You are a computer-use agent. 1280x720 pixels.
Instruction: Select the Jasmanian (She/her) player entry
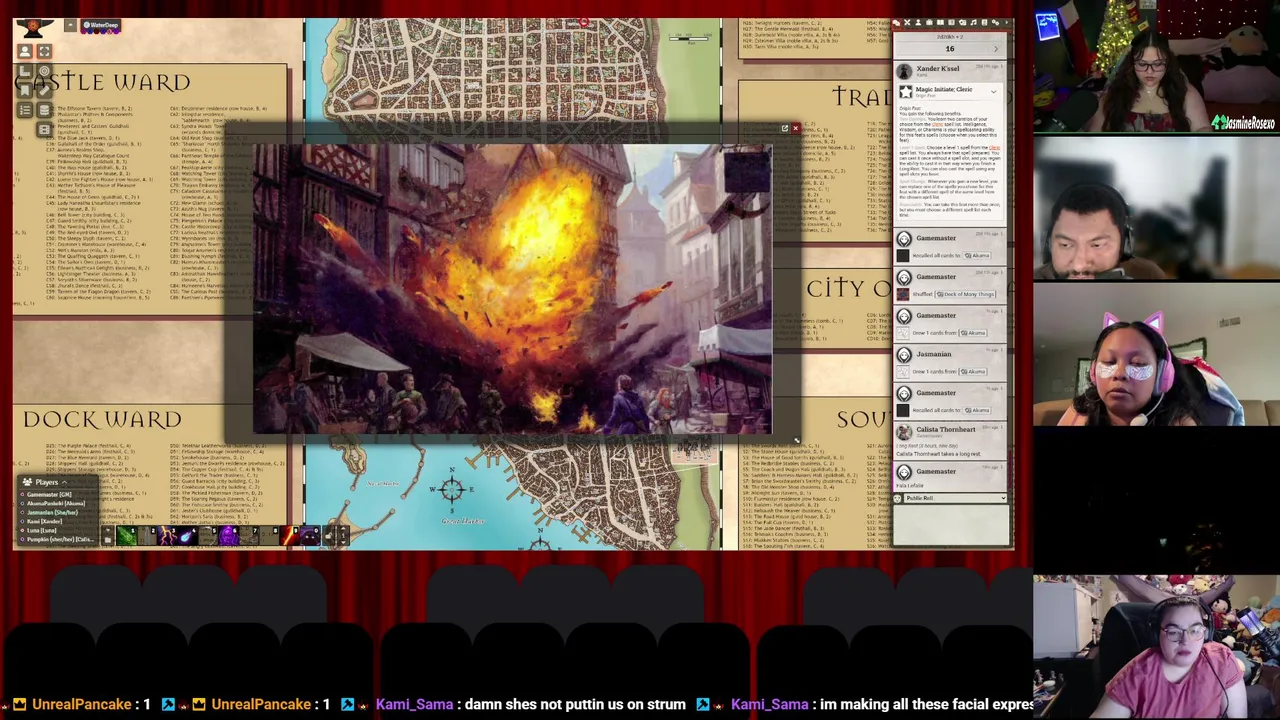coord(50,513)
